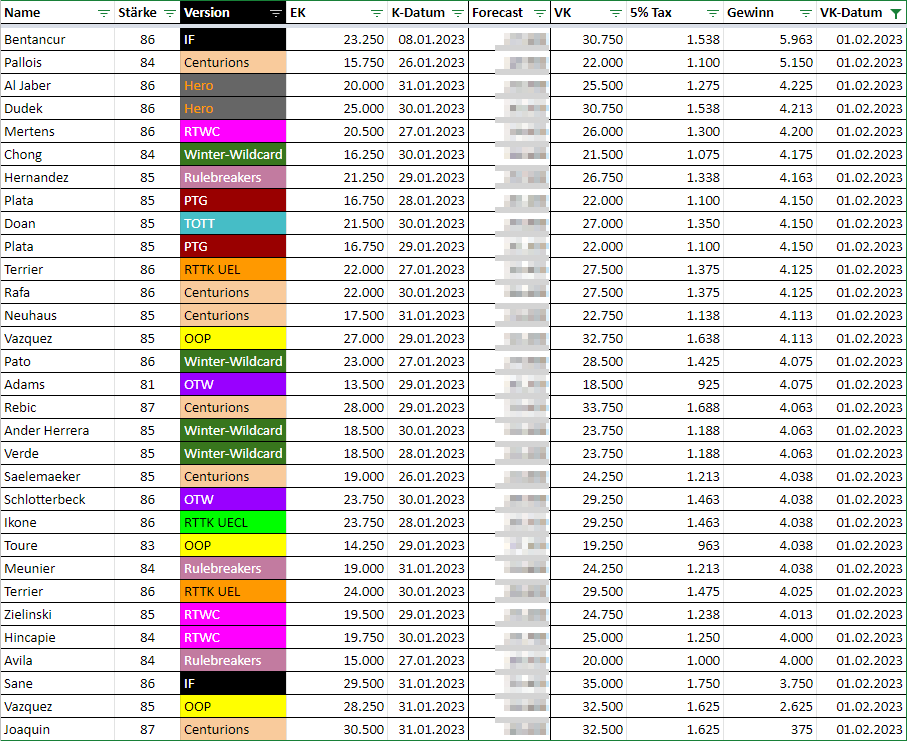Select the Gewinn header cell

pyautogui.click(x=770, y=13)
